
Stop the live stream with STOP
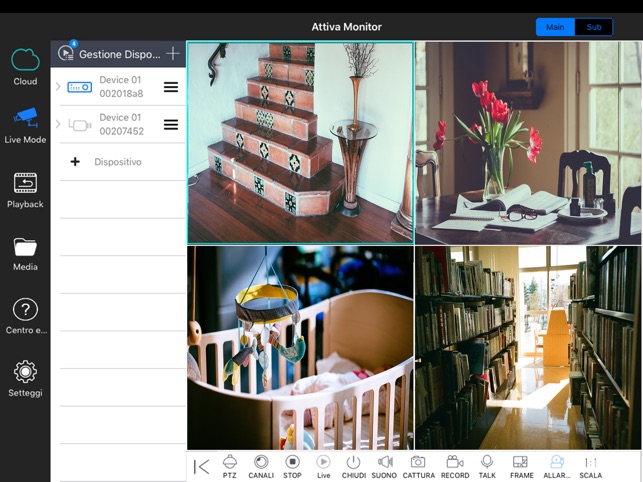[x=292, y=466]
